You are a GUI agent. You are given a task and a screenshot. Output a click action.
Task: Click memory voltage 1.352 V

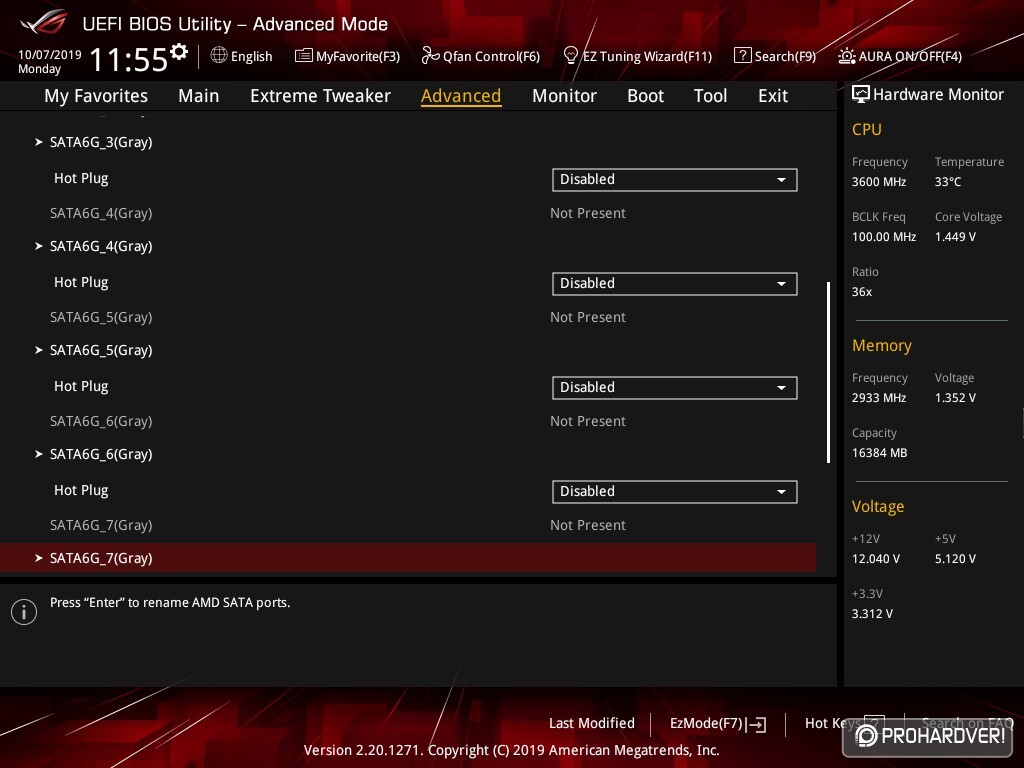click(955, 398)
